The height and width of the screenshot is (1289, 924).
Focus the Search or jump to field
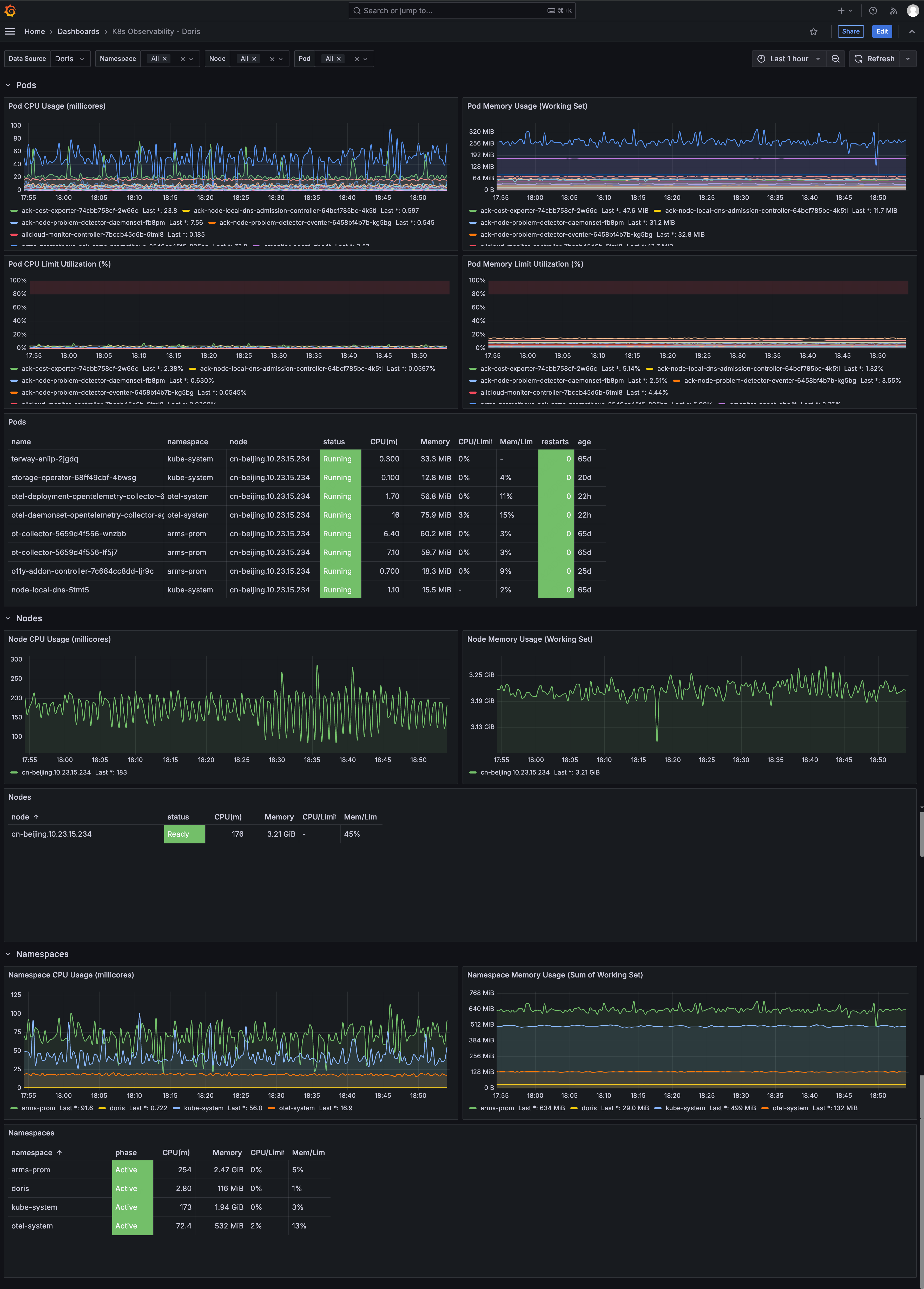pyautogui.click(x=461, y=11)
